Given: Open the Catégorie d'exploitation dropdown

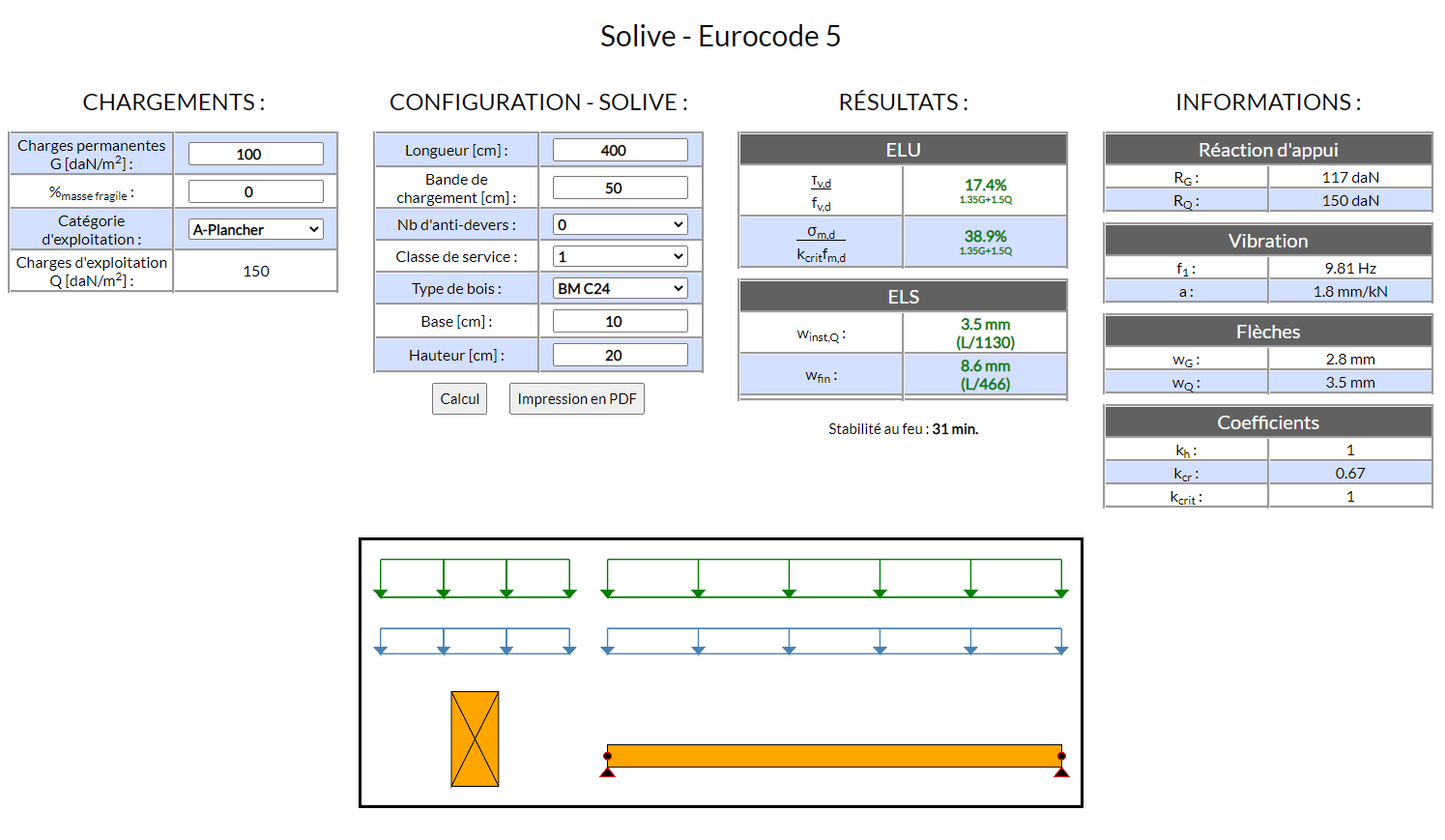Looking at the screenshot, I should [x=256, y=230].
